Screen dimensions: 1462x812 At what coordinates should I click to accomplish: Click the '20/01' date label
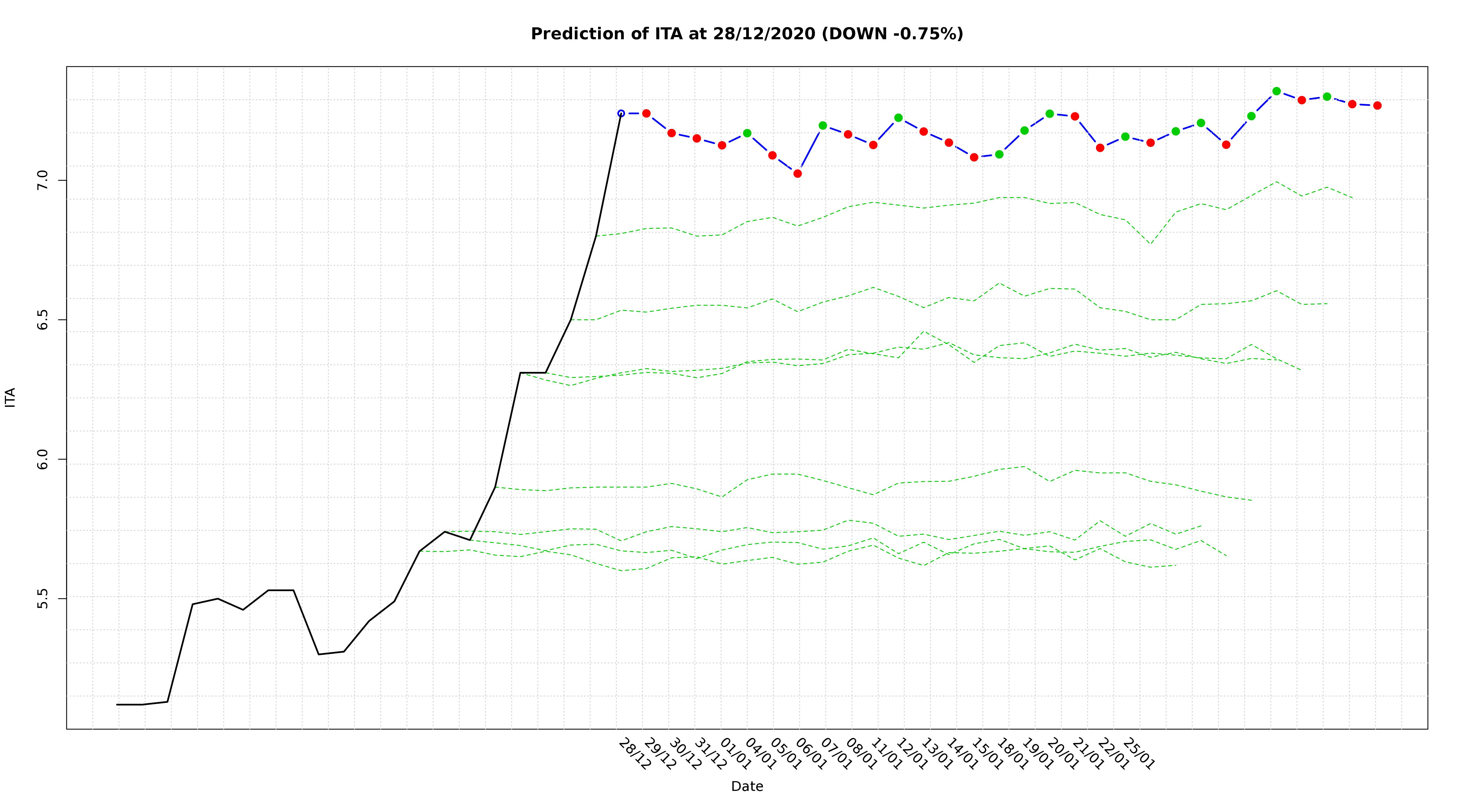click(1062, 754)
